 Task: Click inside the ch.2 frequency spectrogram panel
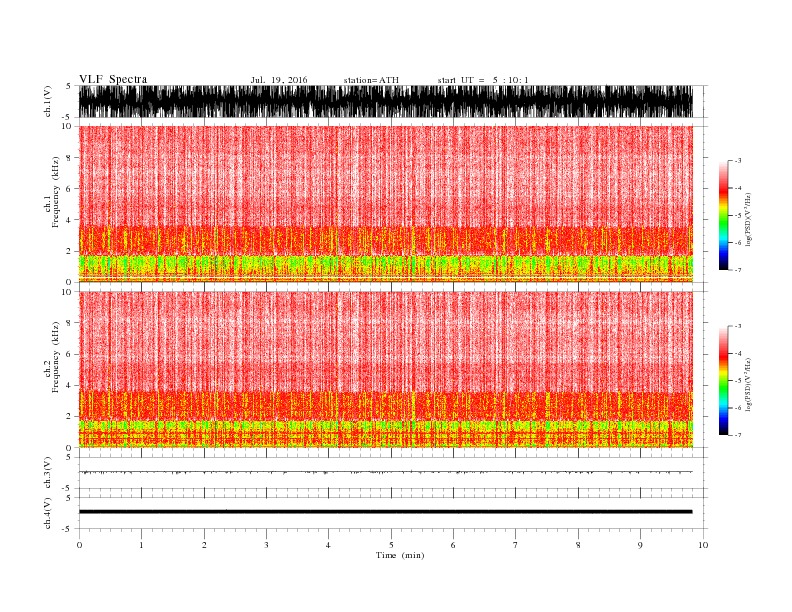(x=385, y=370)
